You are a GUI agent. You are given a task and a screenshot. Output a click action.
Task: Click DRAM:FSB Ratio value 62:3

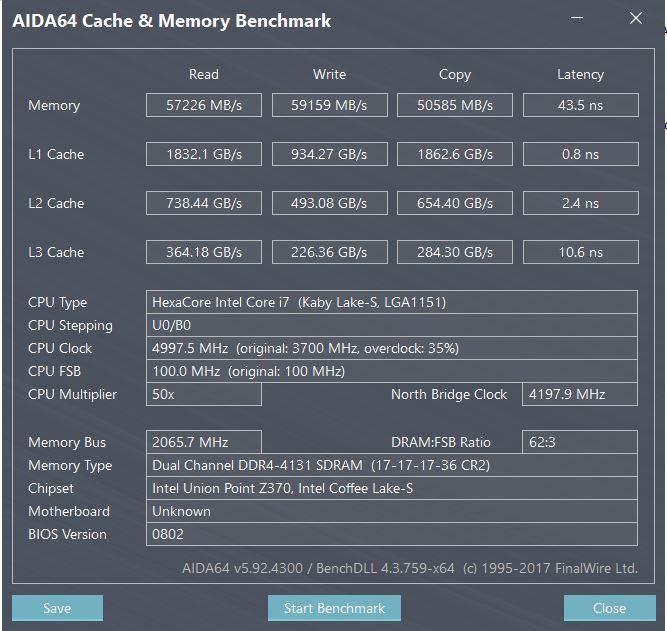[580, 442]
